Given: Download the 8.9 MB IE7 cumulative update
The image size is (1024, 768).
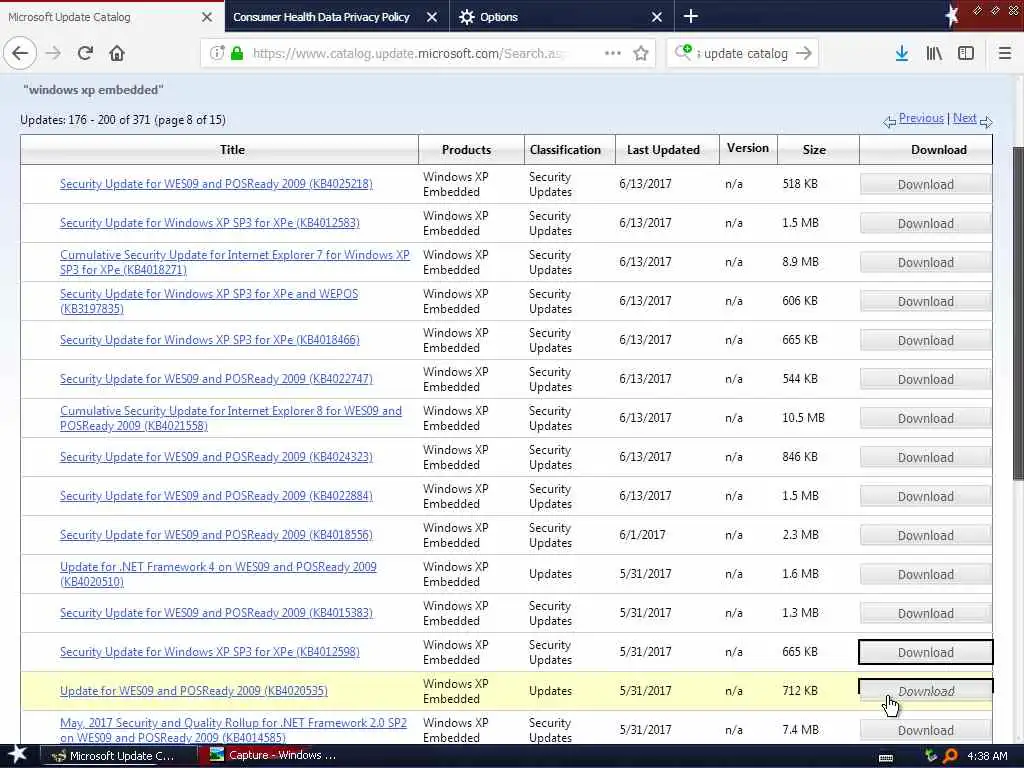Looking at the screenshot, I should (925, 263).
